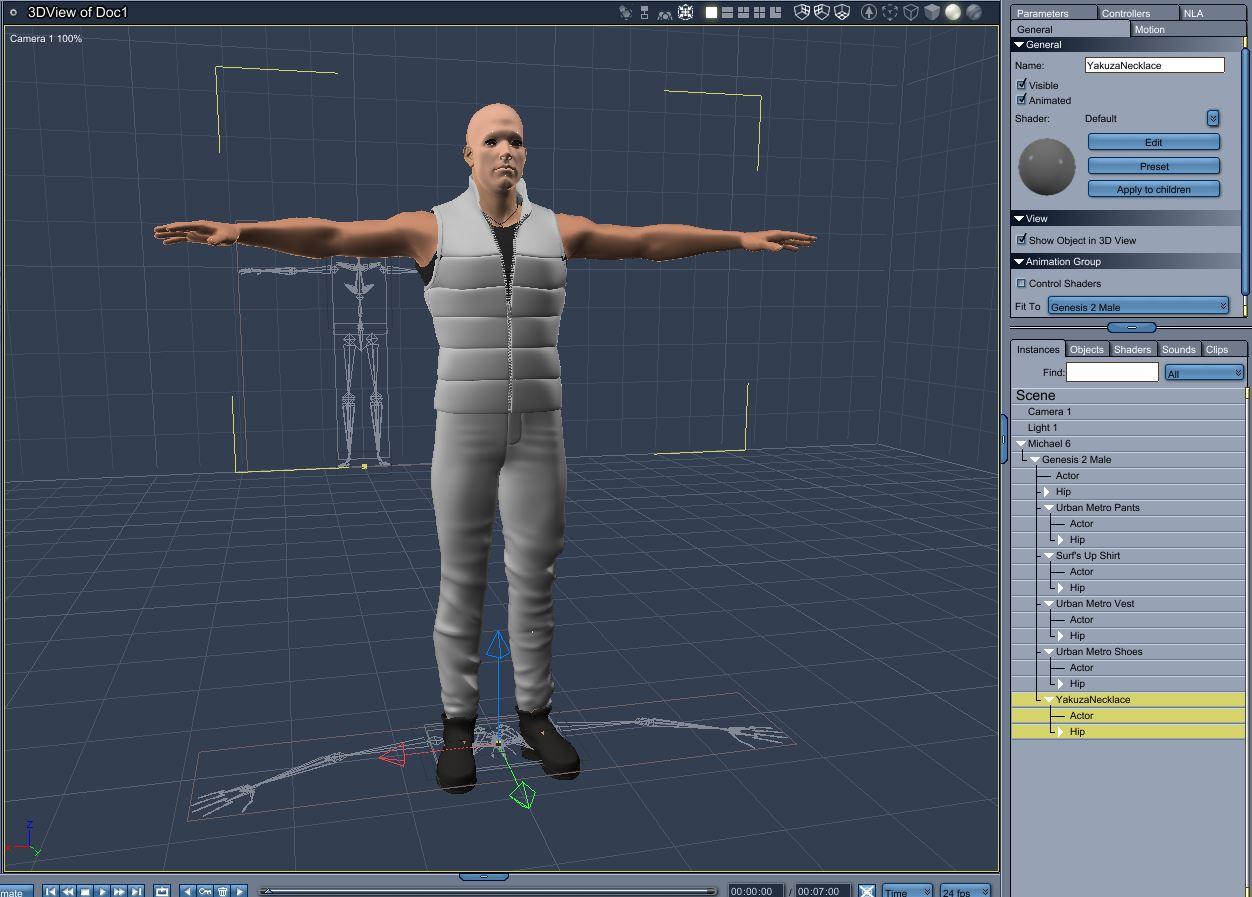Open the 24 fps frame rate dropdown
The image size is (1252, 897).
pyautogui.click(x=965, y=891)
